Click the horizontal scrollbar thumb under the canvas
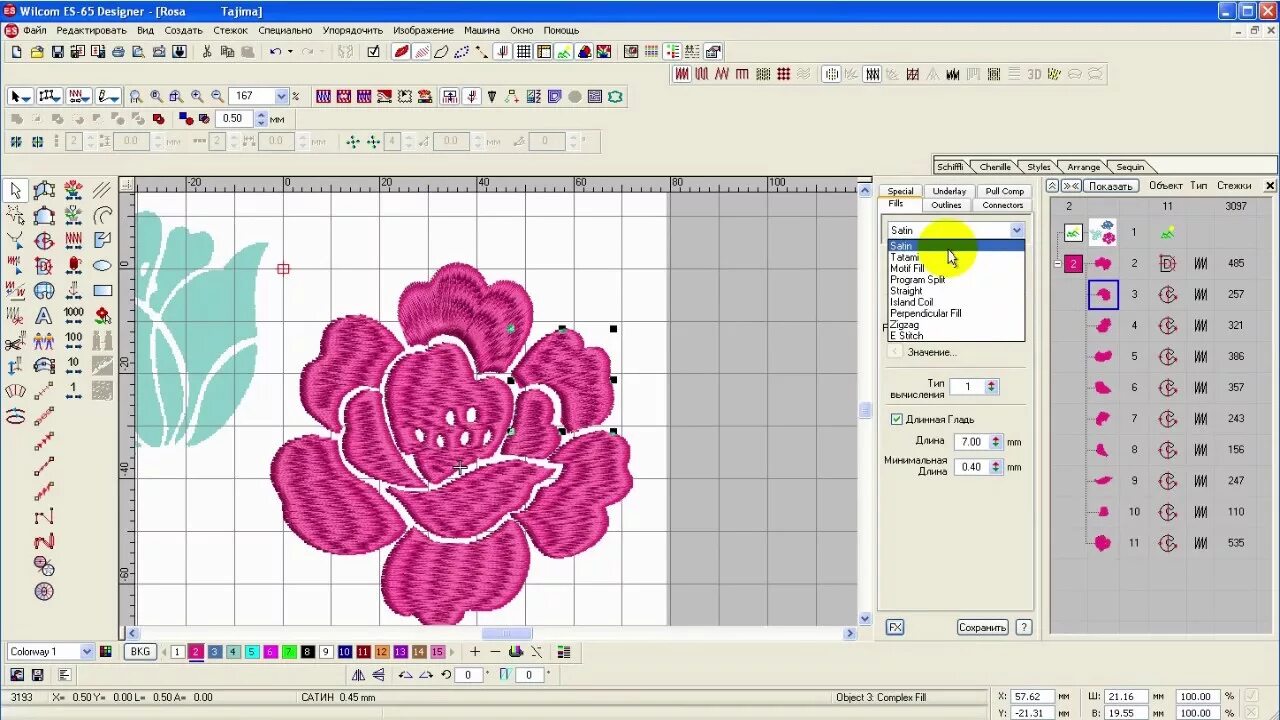Viewport: 1280px width, 720px height. coord(507,633)
